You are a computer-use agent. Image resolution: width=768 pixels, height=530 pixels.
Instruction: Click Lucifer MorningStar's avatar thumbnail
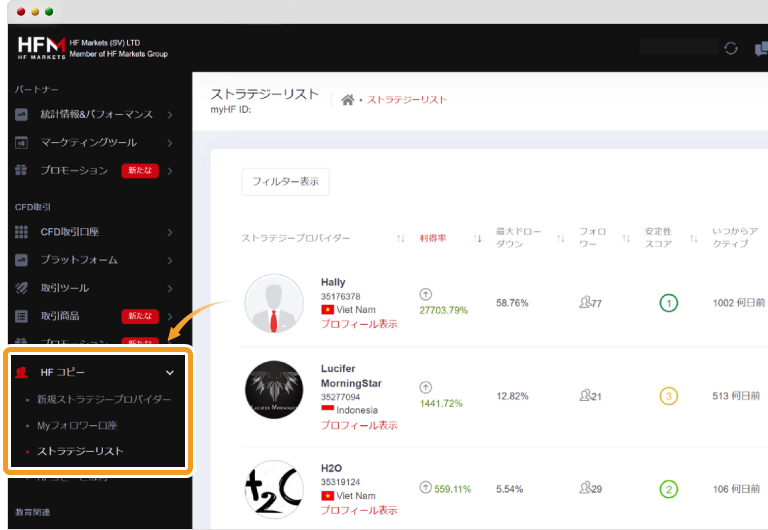[x=274, y=390]
